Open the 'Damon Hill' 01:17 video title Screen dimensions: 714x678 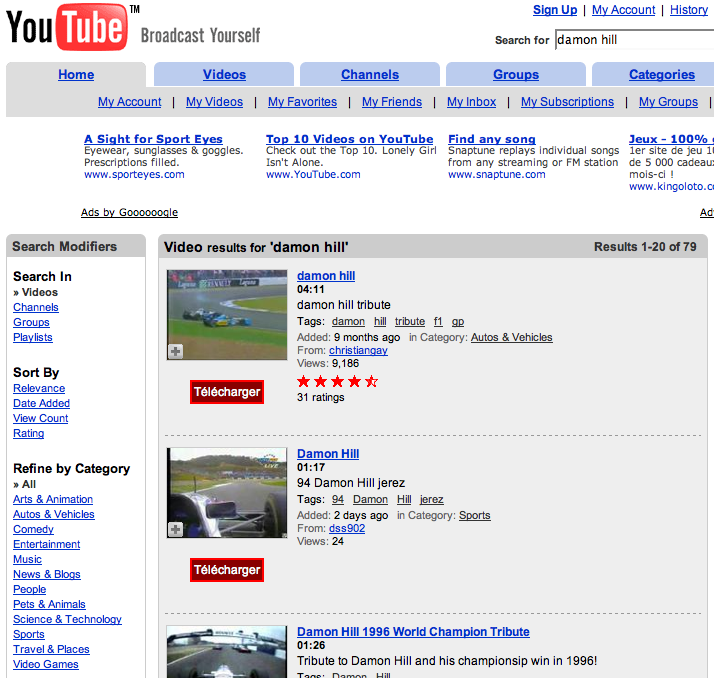tap(328, 454)
